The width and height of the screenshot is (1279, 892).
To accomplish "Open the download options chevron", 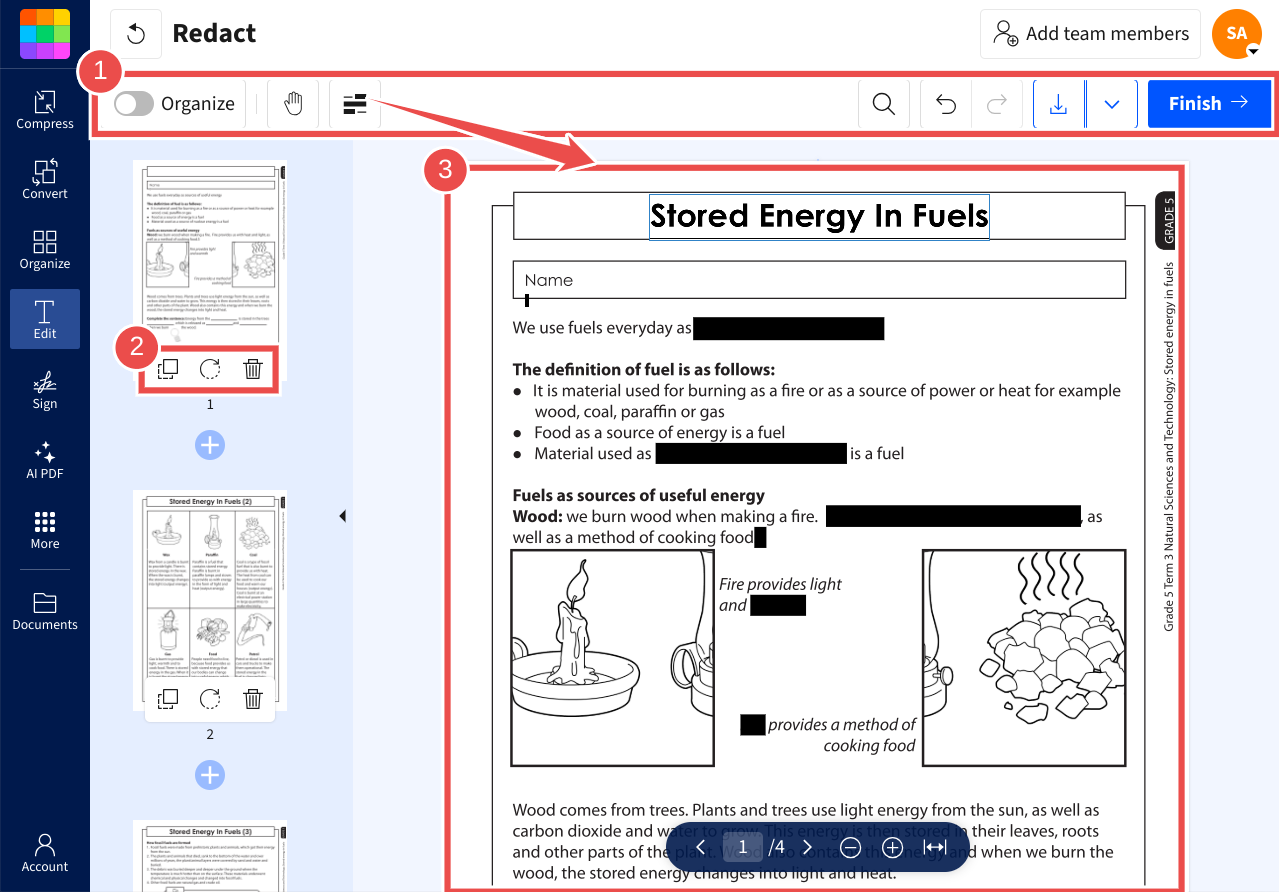I will pos(1111,103).
